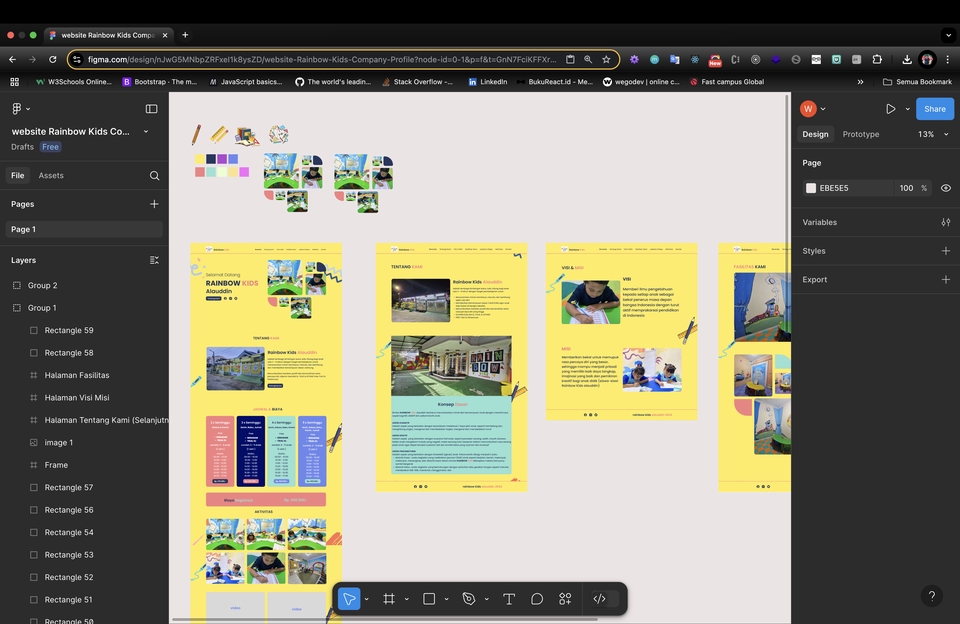This screenshot has width=960, height=624.
Task: Toggle page background visibility eye icon
Action: (945, 188)
